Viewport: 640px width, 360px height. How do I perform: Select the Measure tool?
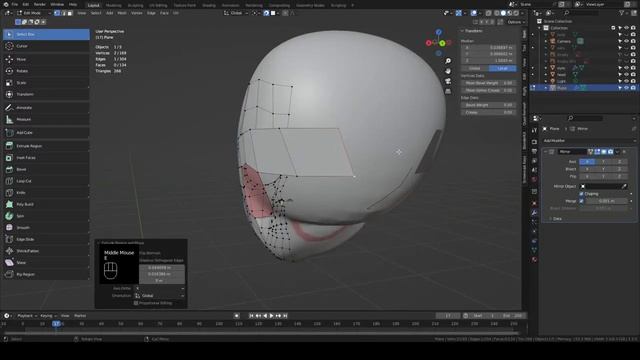tap(46, 120)
